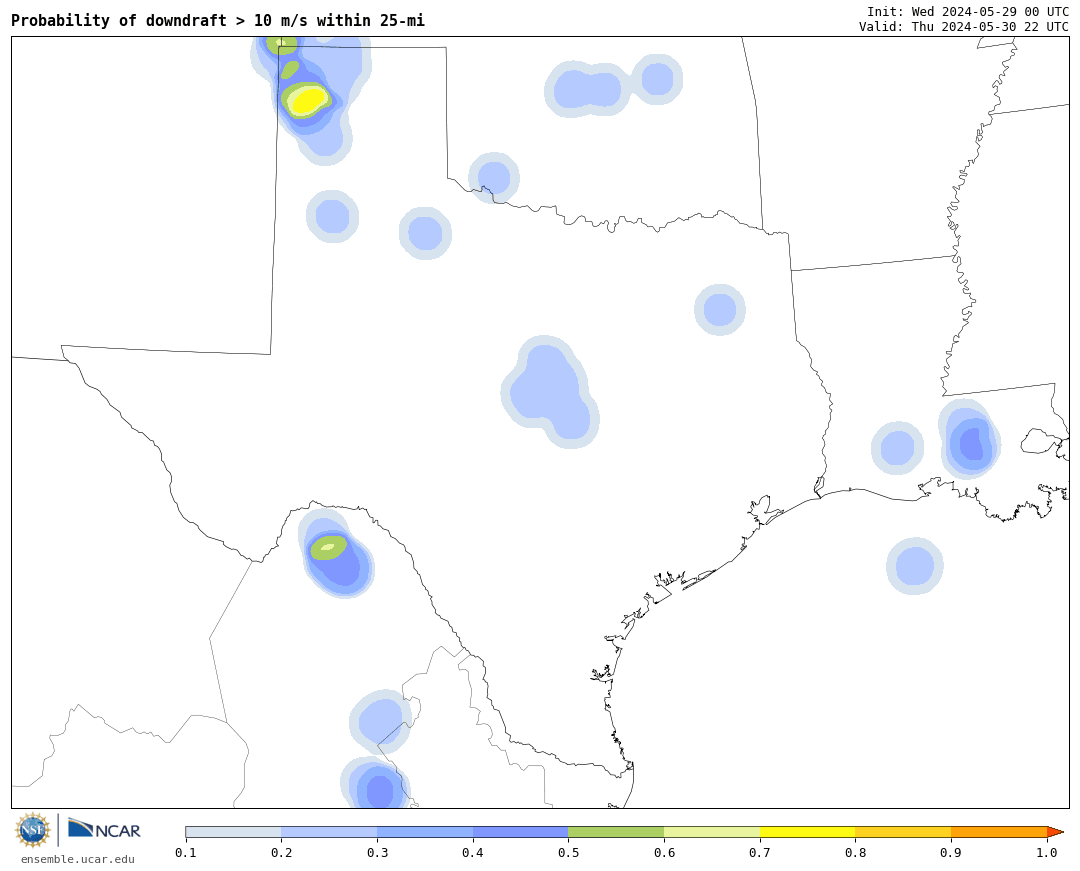Click the 0.4–0.5 periwinkle colorbar segment
Image resolution: width=1080 pixels, height=871 pixels.
pos(521,832)
